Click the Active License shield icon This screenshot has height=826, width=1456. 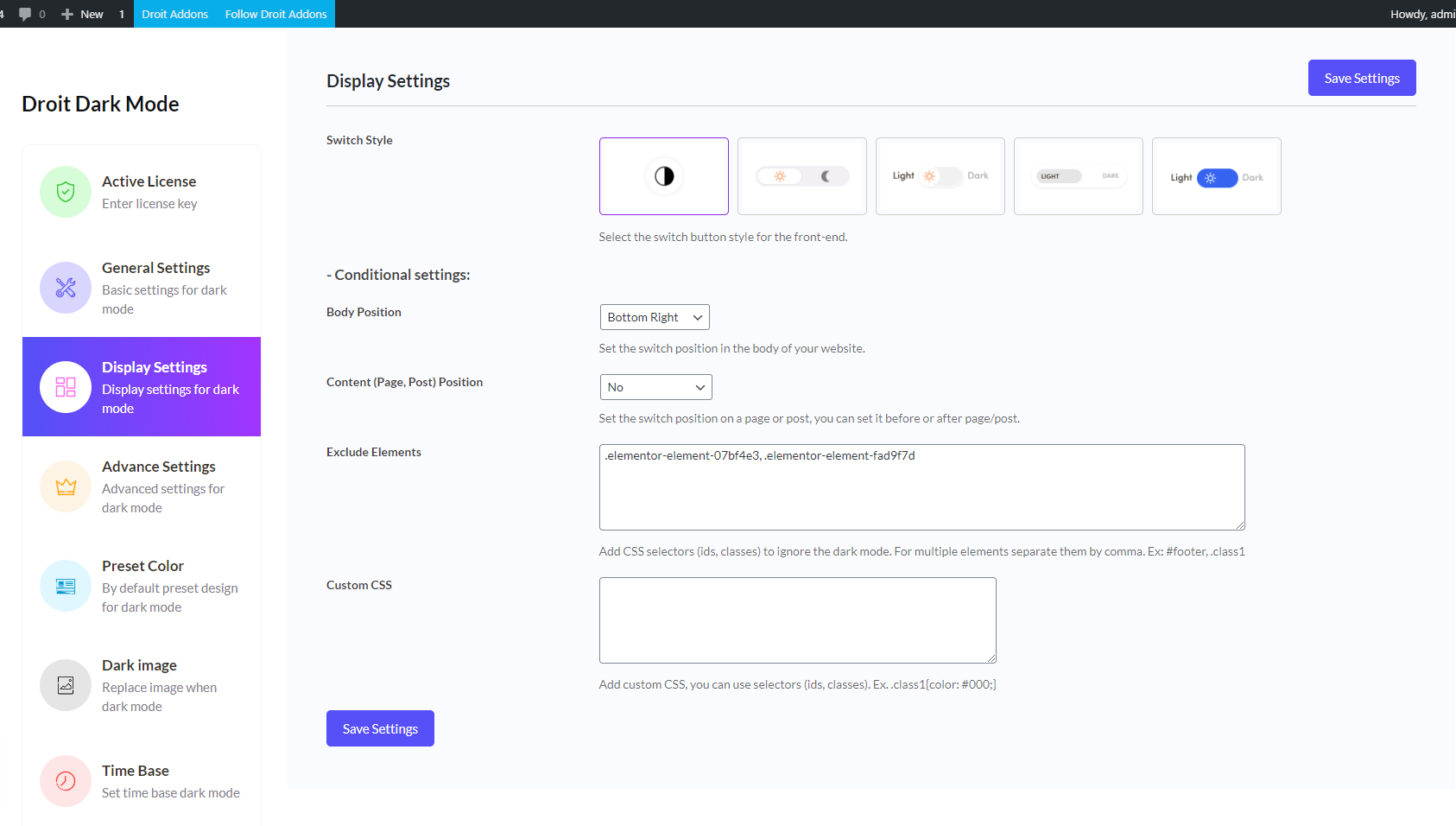66,192
